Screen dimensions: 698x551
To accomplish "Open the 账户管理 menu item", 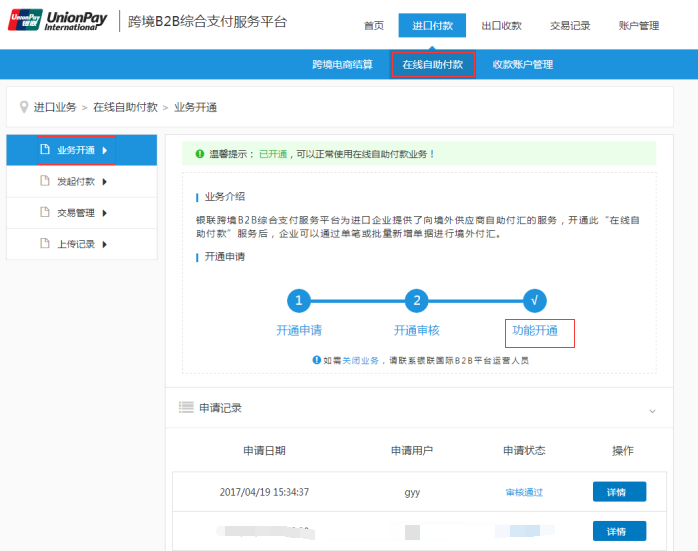I will tap(639, 26).
